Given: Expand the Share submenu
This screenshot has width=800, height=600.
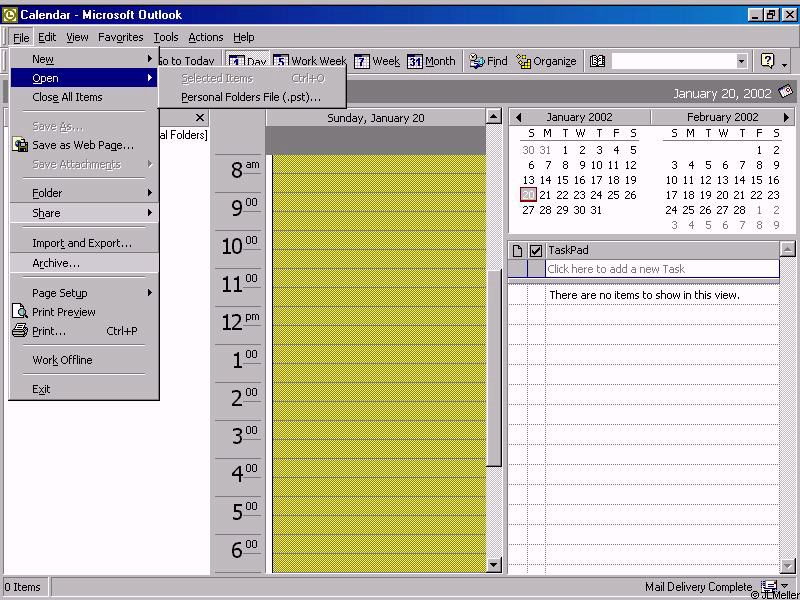Looking at the screenshot, I should (x=84, y=213).
